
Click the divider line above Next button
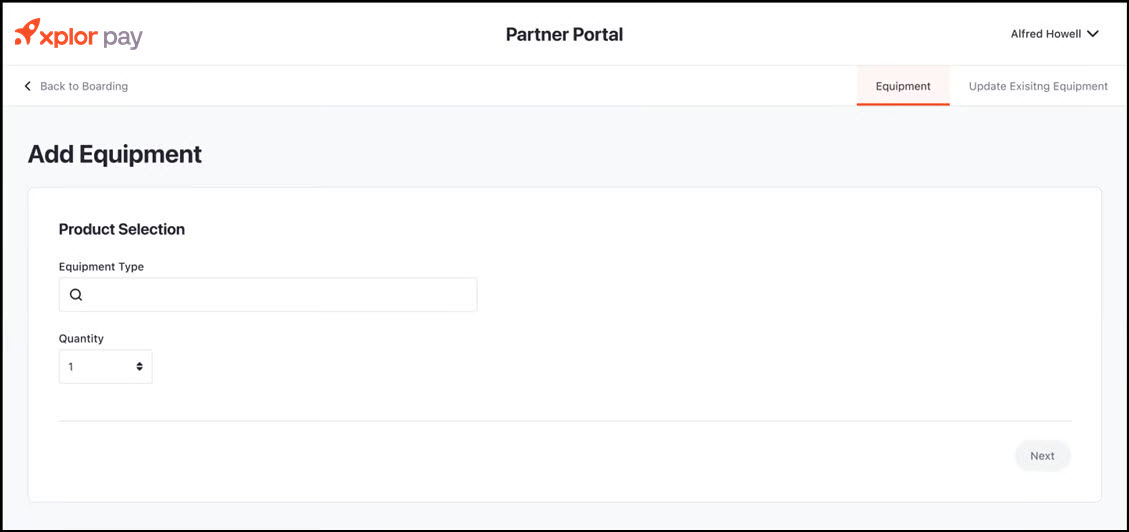point(565,421)
